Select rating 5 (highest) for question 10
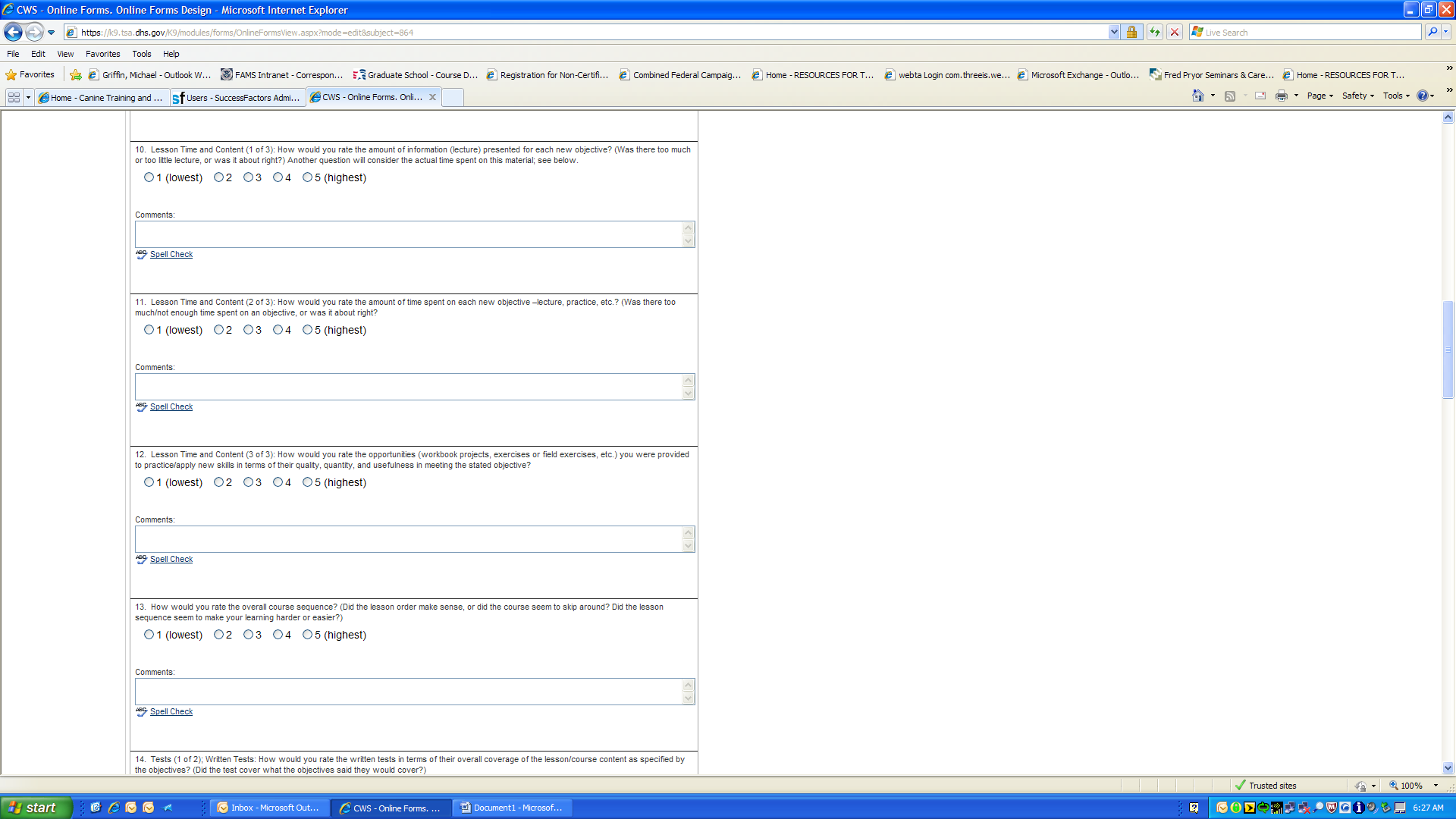This screenshot has width=1456, height=819. 307,177
